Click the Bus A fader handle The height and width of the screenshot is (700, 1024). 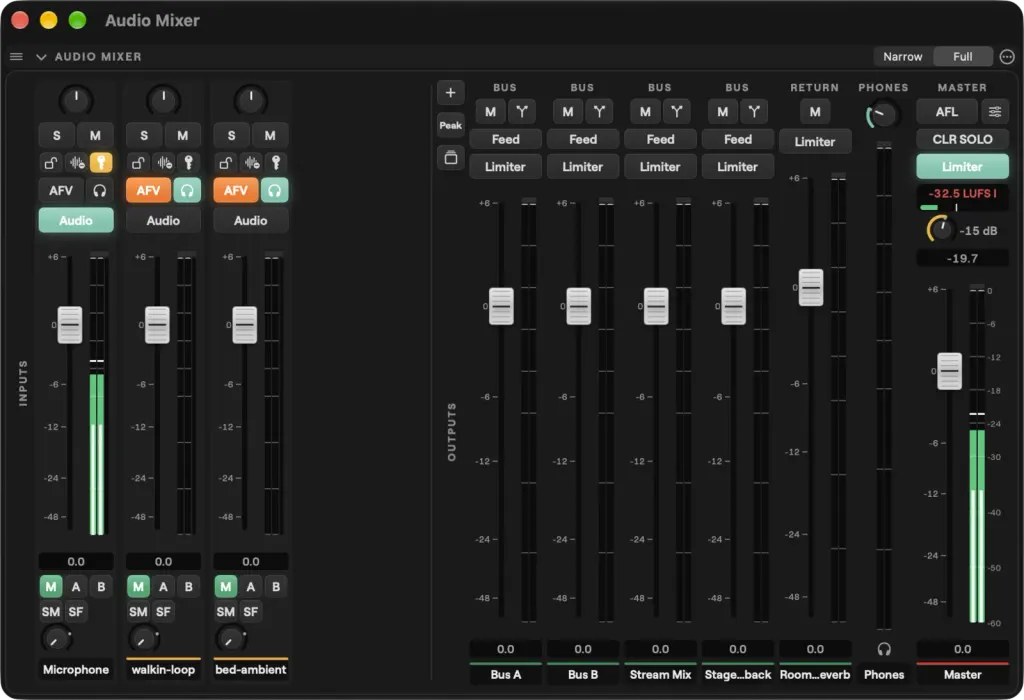[x=502, y=306]
